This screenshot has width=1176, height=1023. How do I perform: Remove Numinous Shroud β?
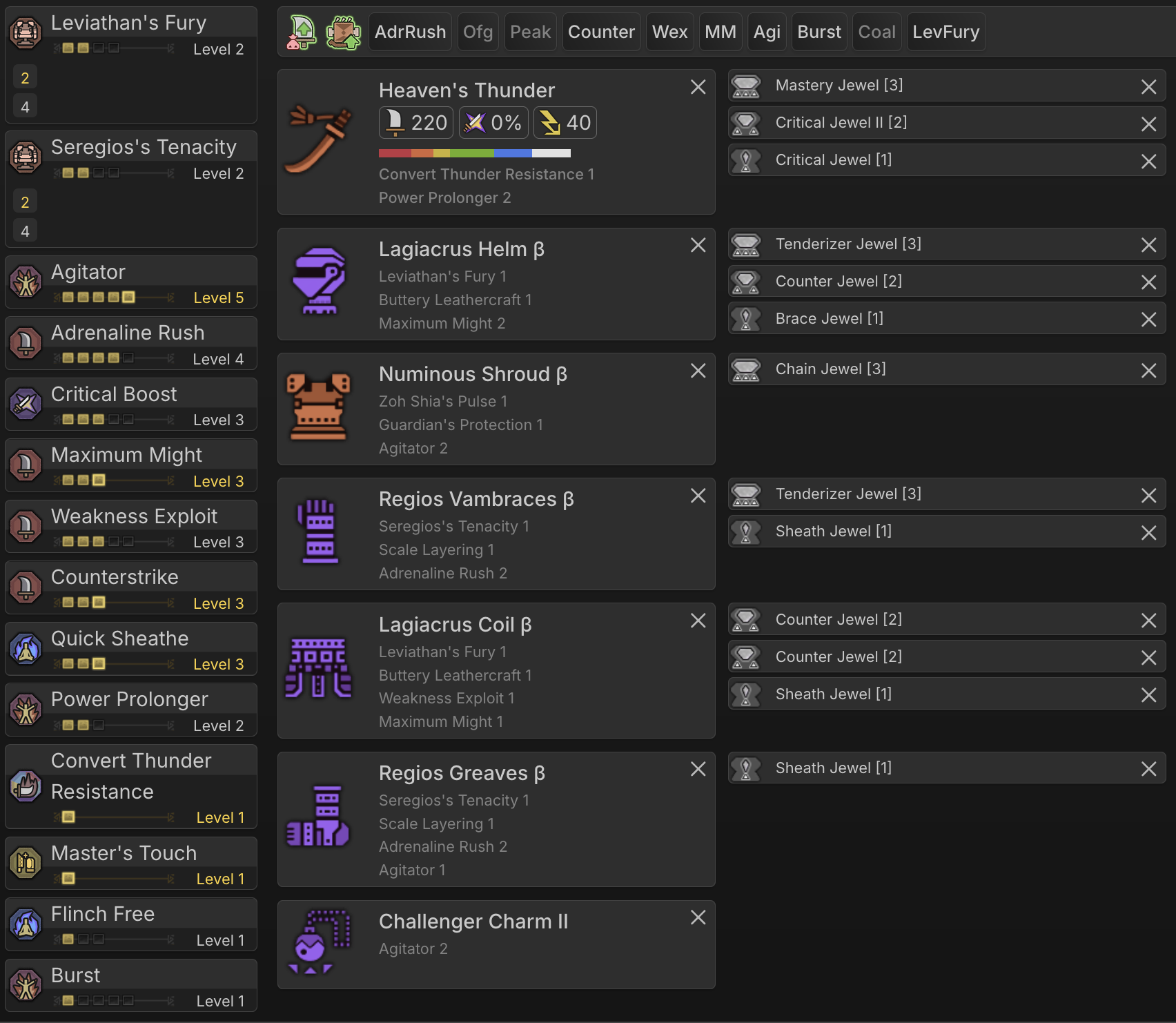pos(698,371)
